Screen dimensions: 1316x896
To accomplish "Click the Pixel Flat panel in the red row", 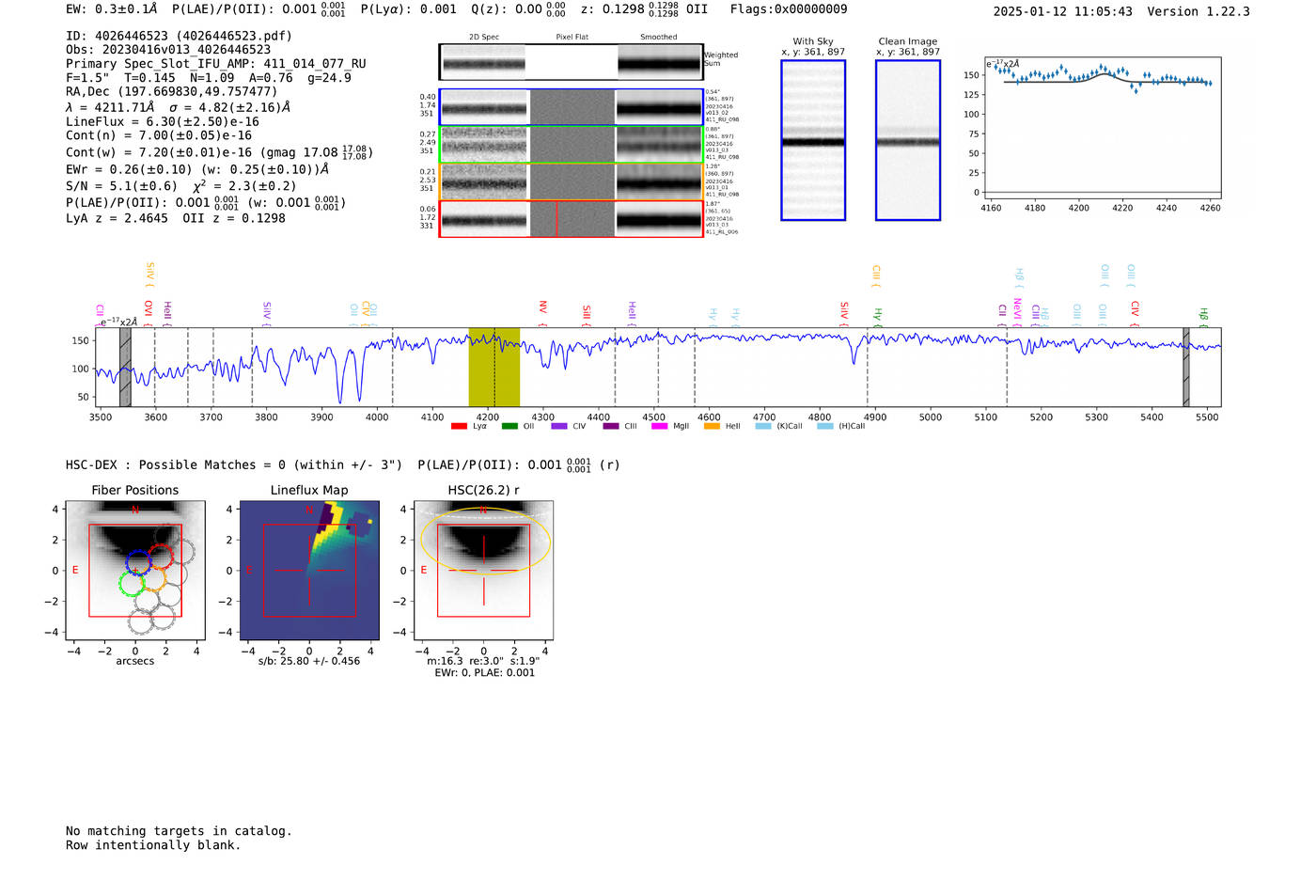I will click(x=572, y=219).
